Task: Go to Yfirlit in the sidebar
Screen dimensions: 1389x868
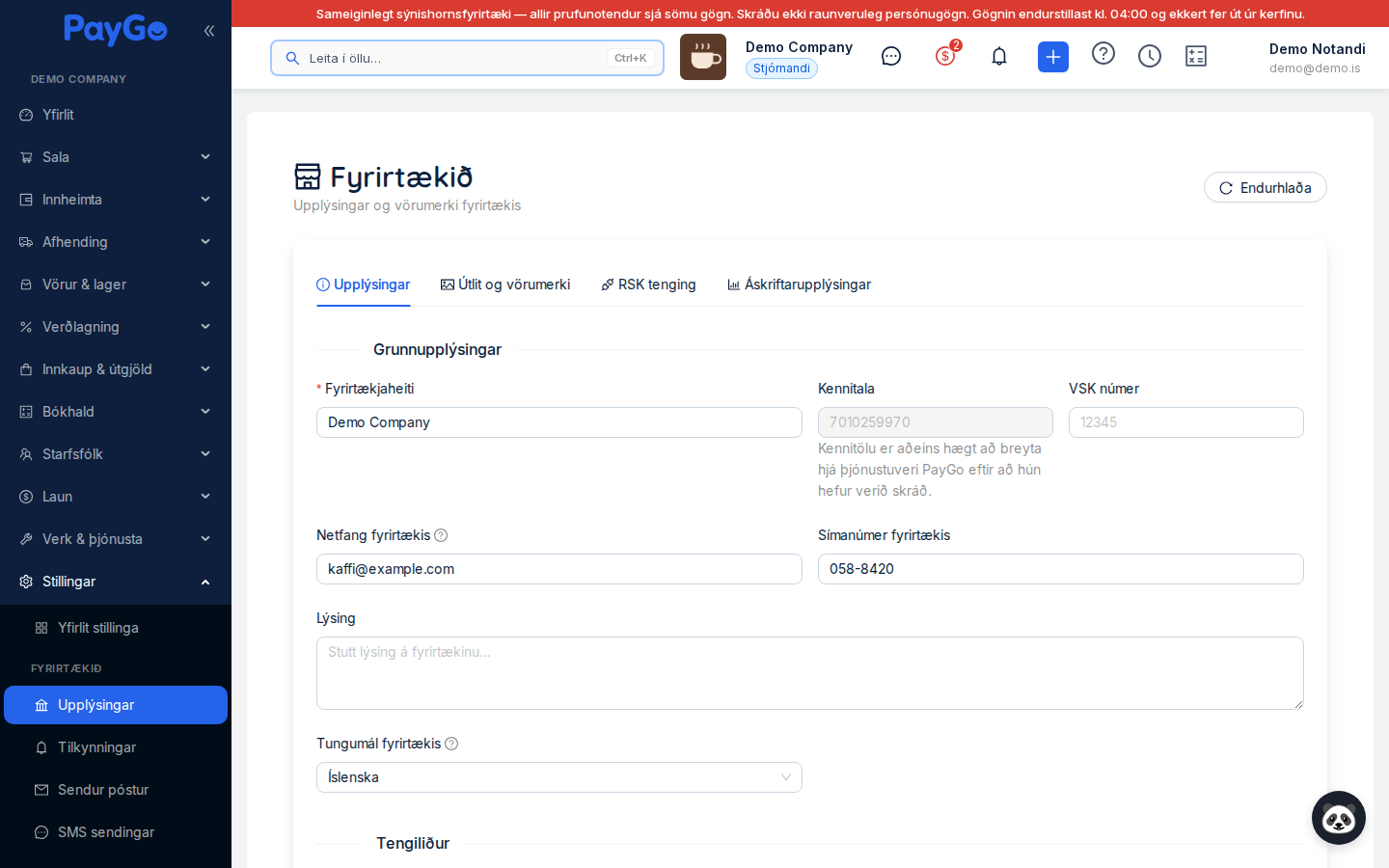Action: (116, 115)
